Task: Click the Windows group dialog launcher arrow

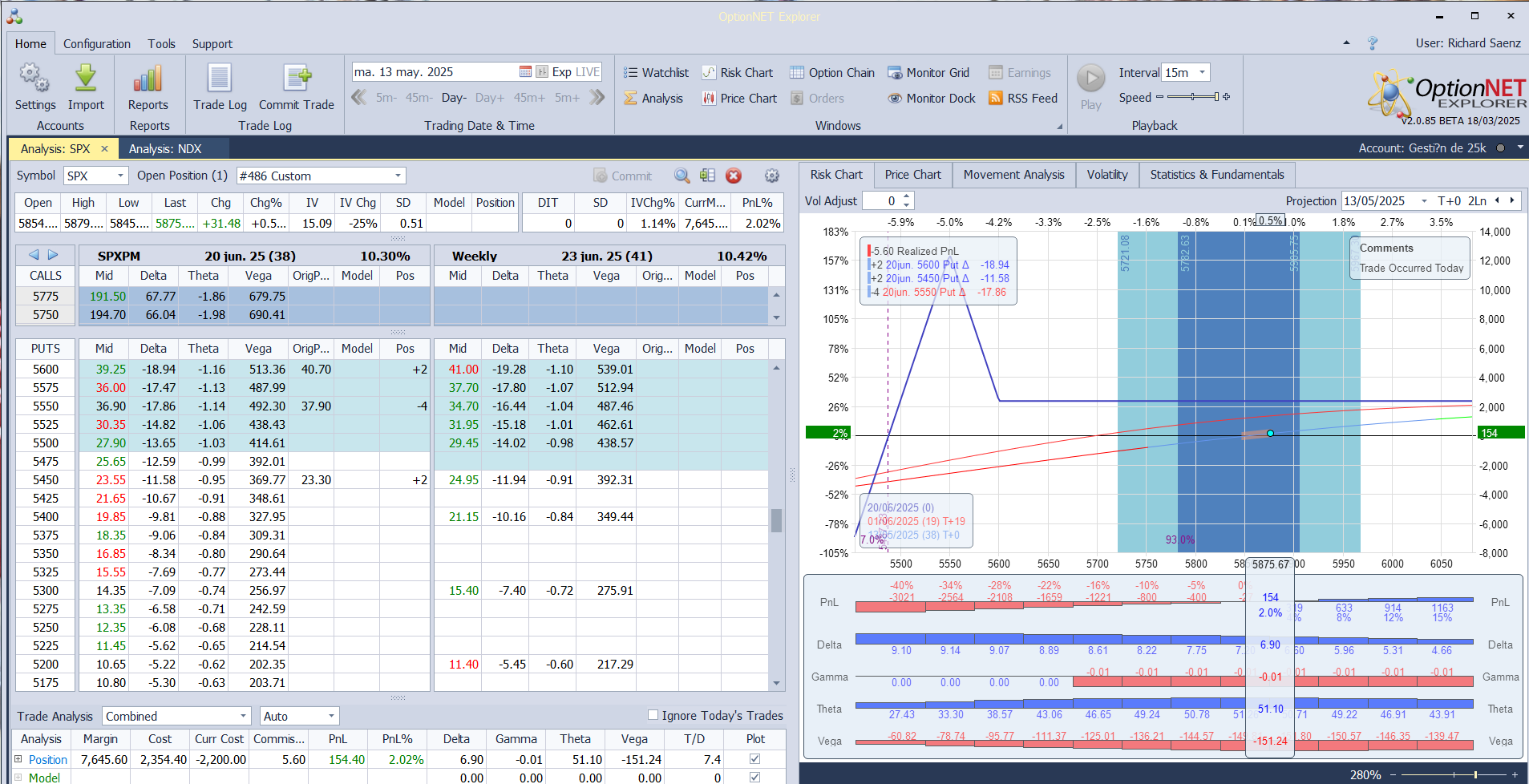Action: pyautogui.click(x=1059, y=127)
